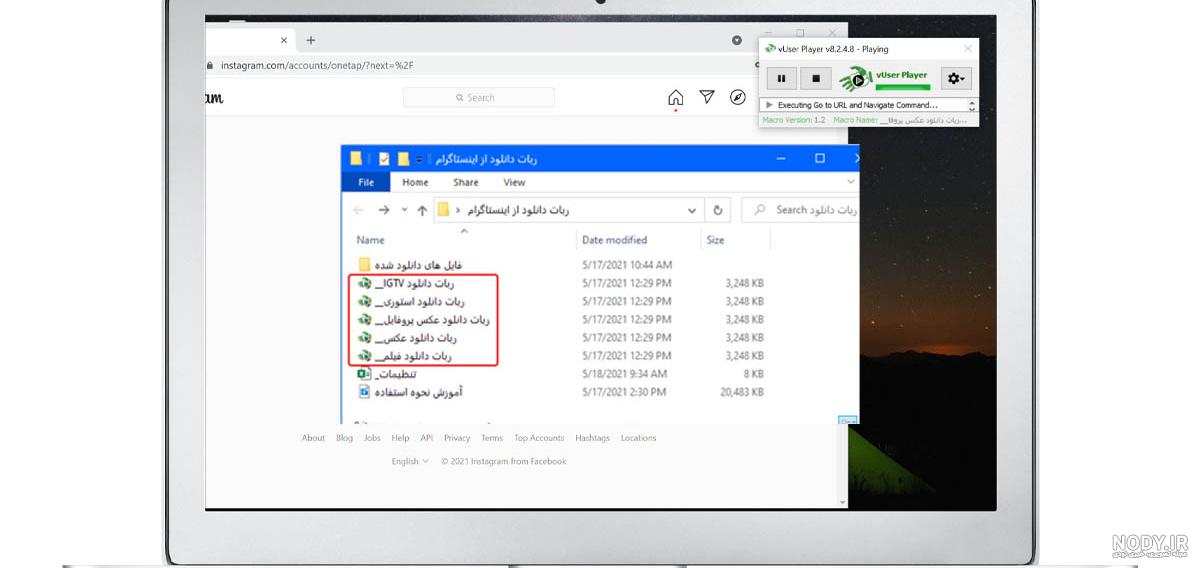Click the Macro Version 1.2 status text
The image size is (1200, 568).
coord(794,120)
